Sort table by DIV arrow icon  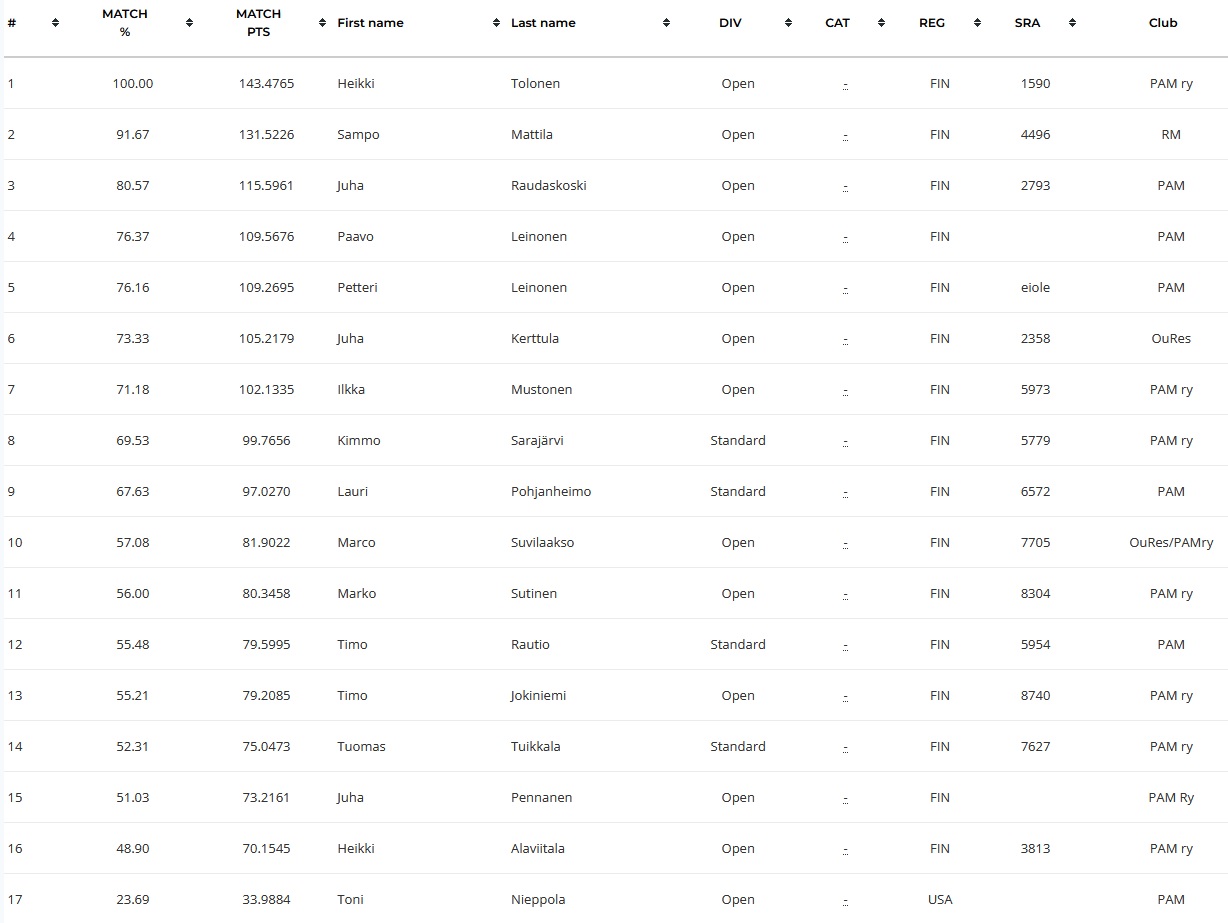(x=788, y=23)
